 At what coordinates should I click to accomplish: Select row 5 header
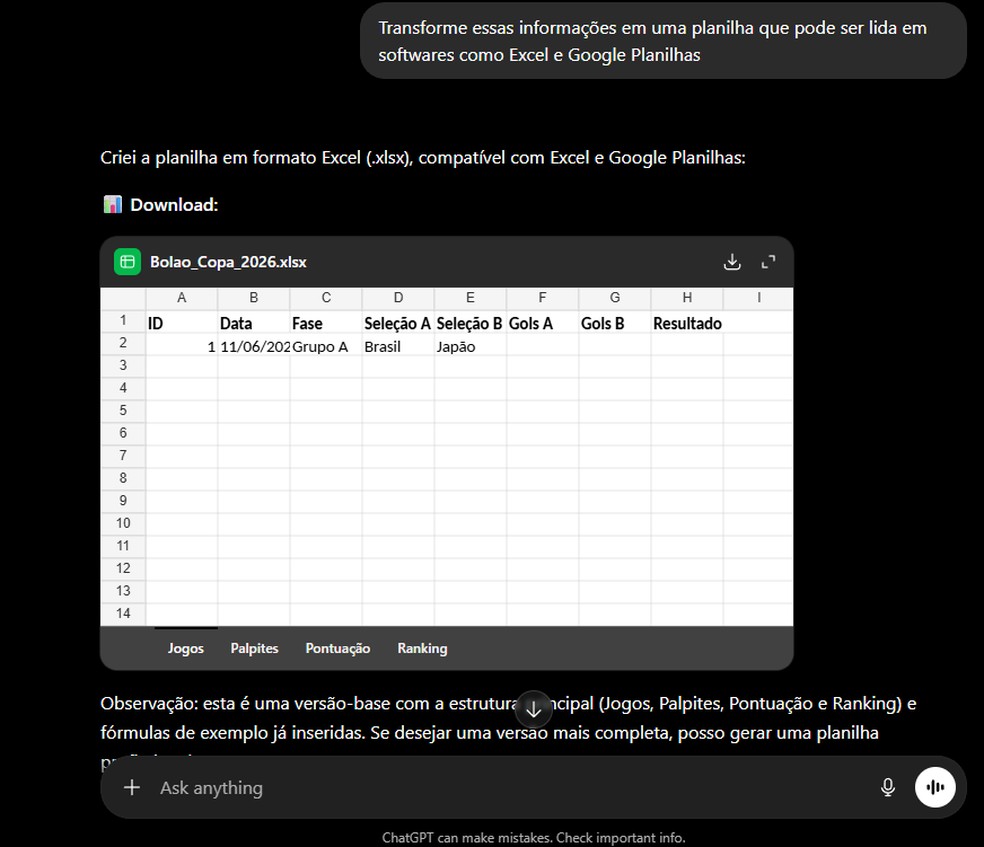(x=123, y=411)
